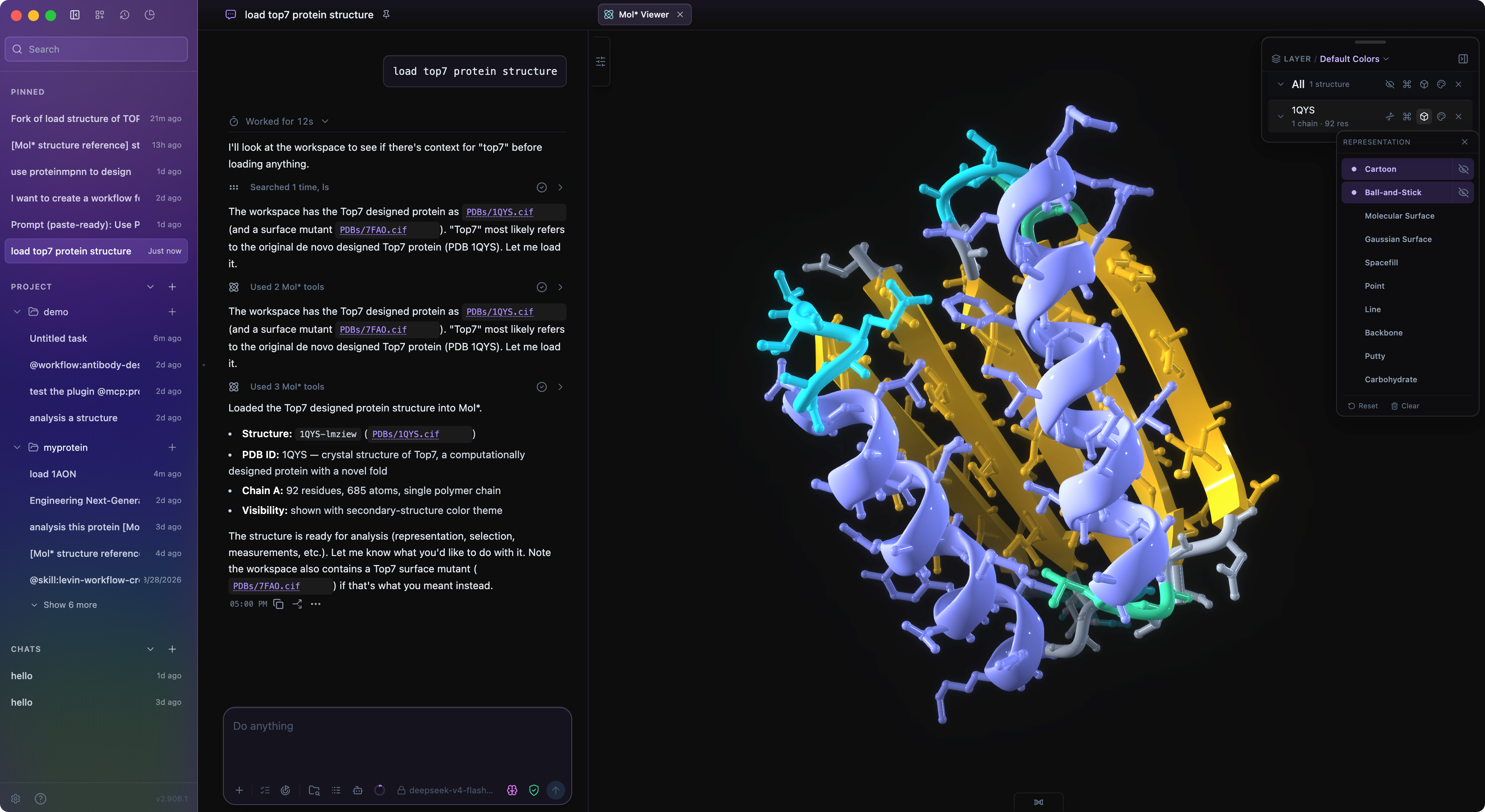
Task: Open the PDBs/7FAO.cif link at message end
Action: (x=266, y=586)
